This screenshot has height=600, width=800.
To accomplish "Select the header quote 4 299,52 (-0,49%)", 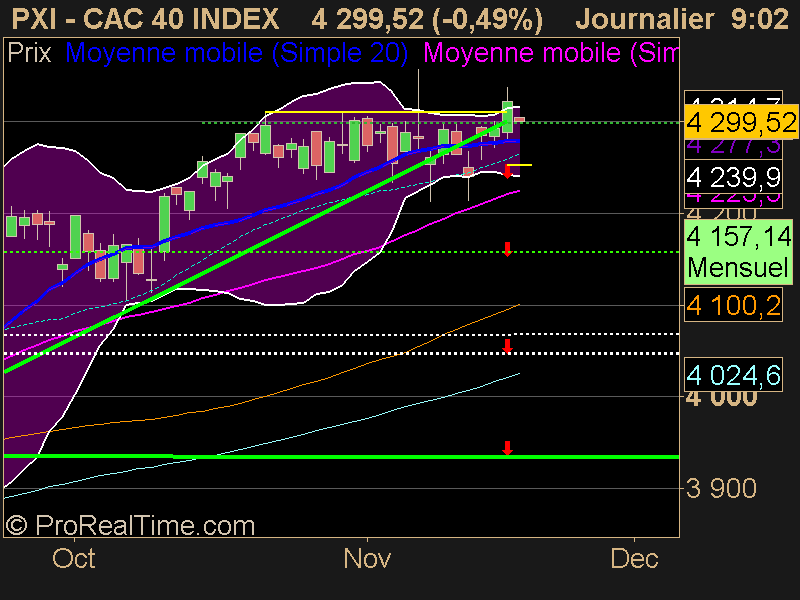I will coord(427,19).
